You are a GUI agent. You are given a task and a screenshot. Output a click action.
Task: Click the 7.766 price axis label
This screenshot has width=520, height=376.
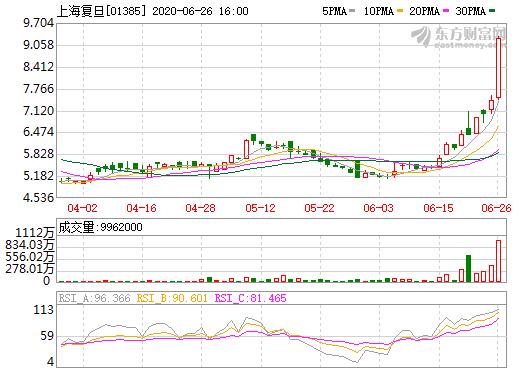click(38, 89)
